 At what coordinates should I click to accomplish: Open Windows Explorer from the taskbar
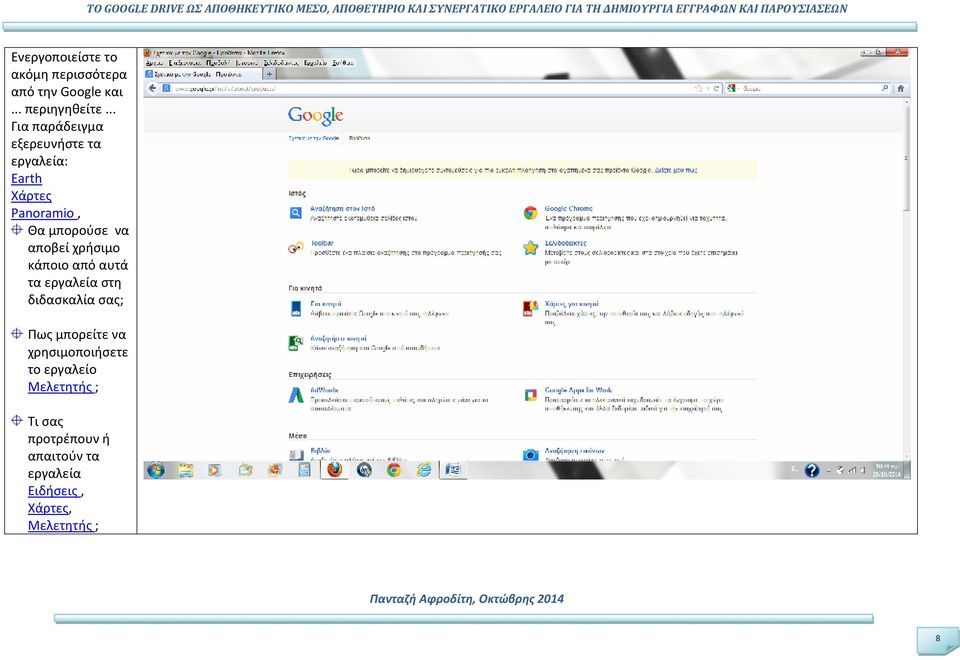[186, 470]
